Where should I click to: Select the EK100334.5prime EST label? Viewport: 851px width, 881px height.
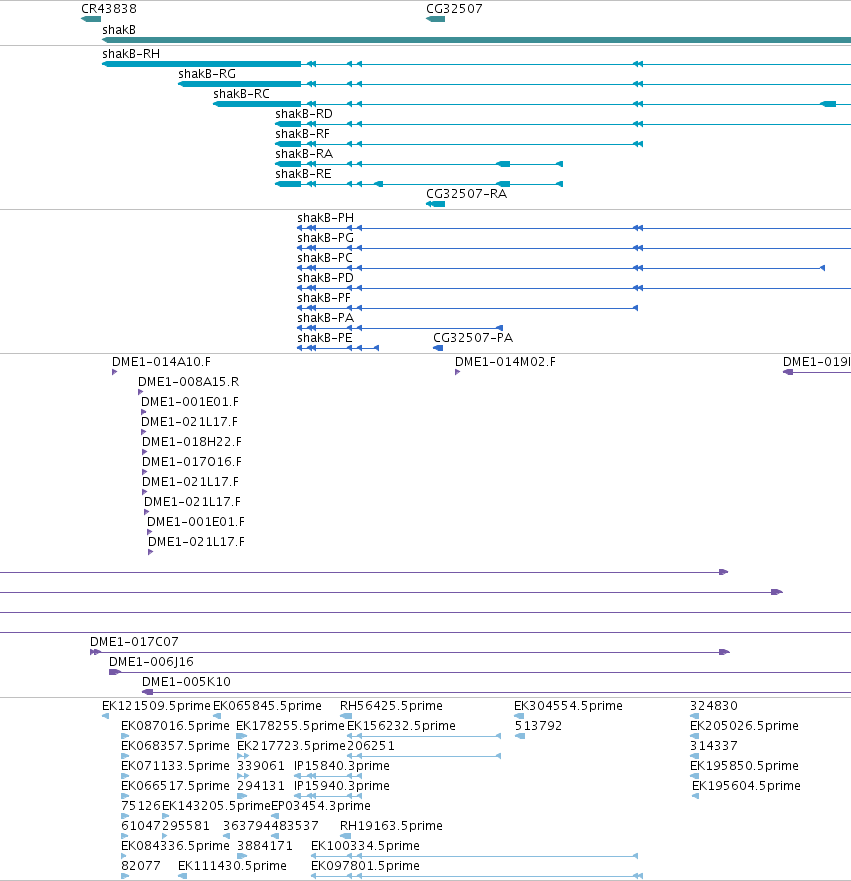coord(365,846)
